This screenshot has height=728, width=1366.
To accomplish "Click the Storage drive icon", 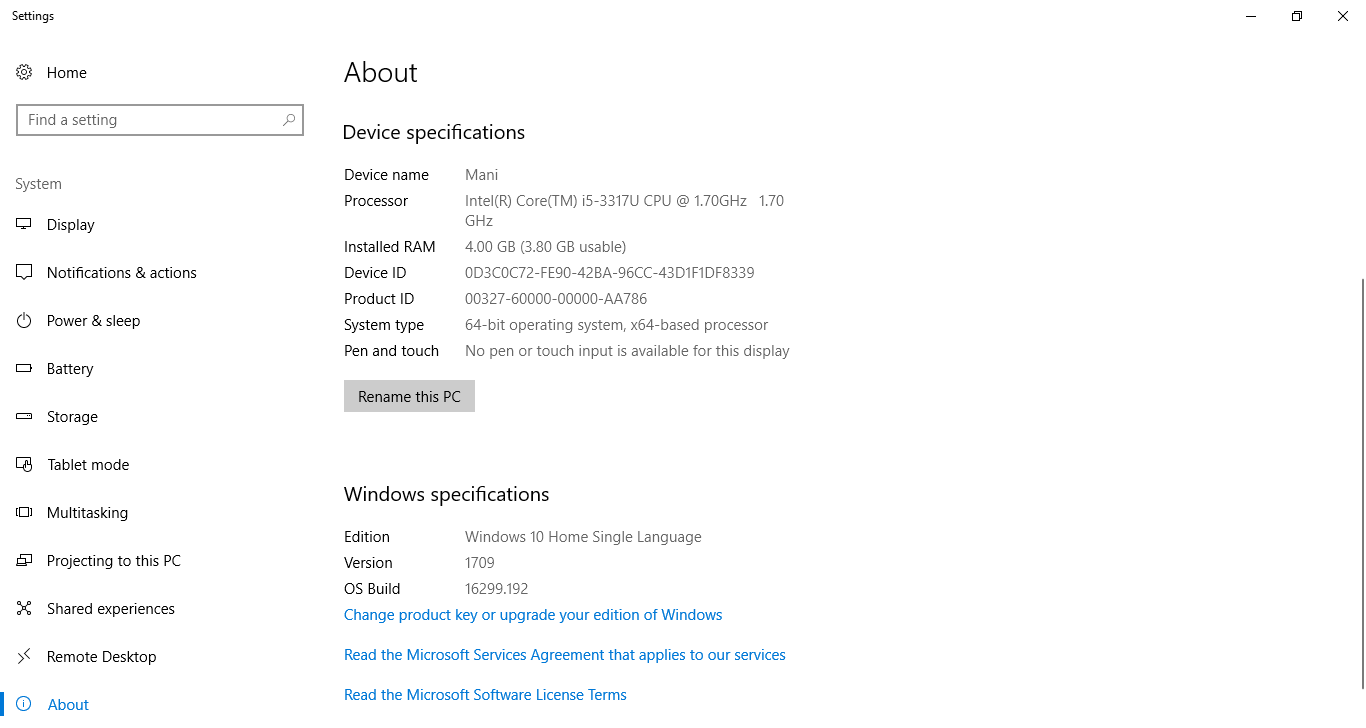I will coord(24,417).
